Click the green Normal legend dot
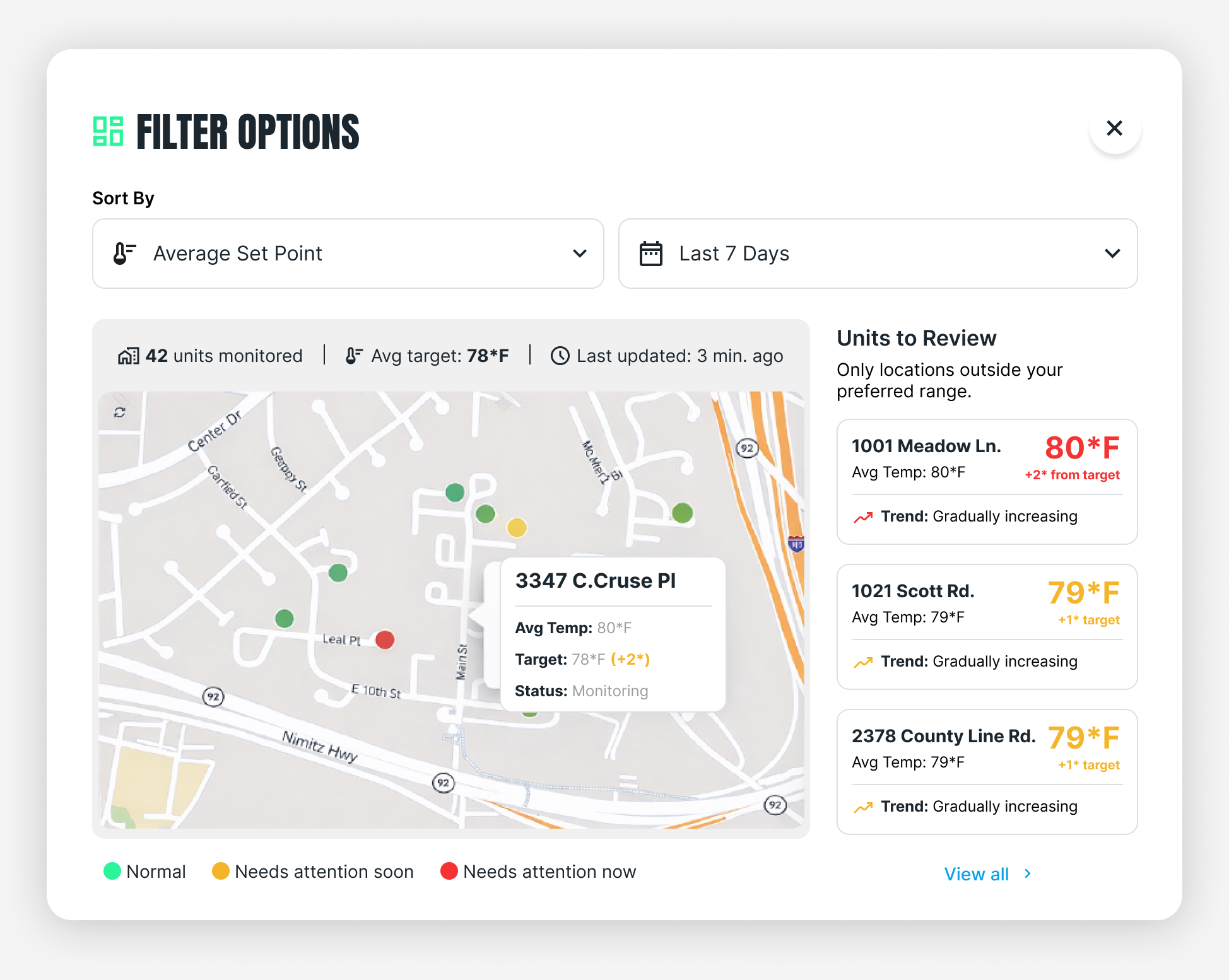The width and height of the screenshot is (1229, 980). pos(112,871)
